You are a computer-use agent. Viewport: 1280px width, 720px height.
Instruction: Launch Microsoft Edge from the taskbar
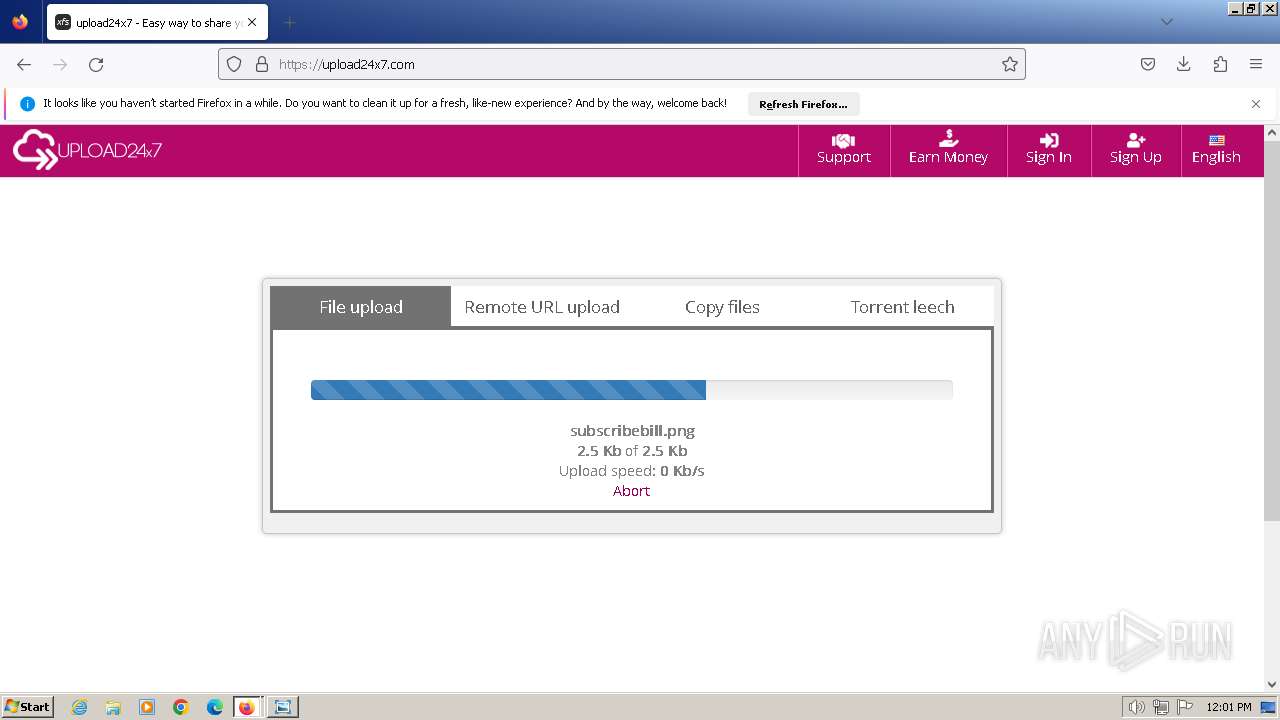coord(215,707)
